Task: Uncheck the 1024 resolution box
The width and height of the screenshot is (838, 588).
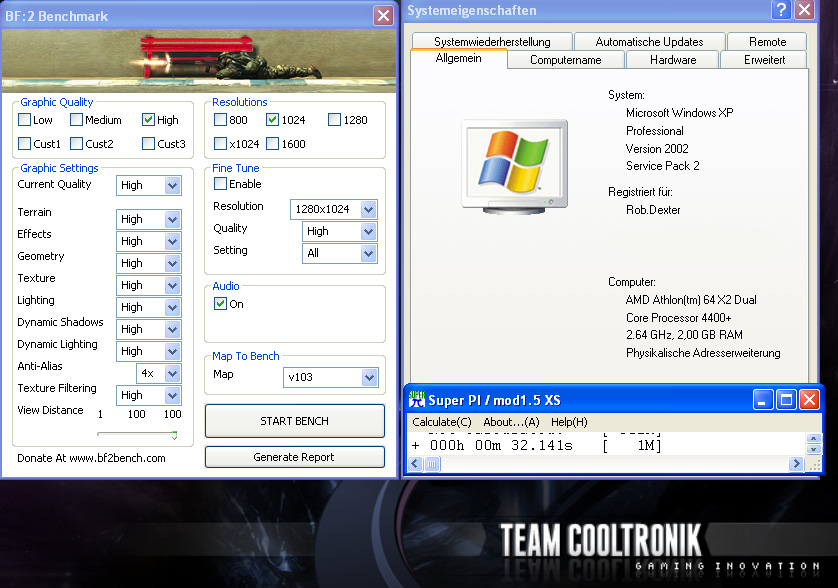Action: click(x=273, y=120)
